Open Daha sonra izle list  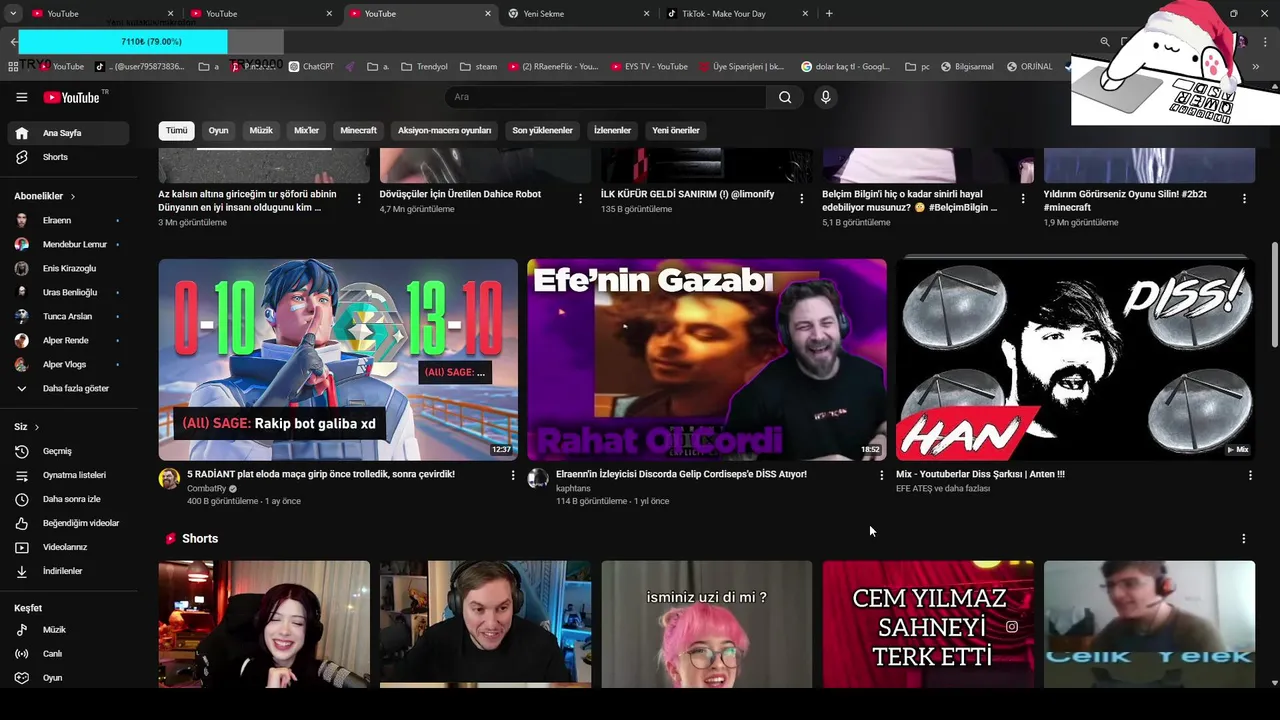click(x=68, y=499)
